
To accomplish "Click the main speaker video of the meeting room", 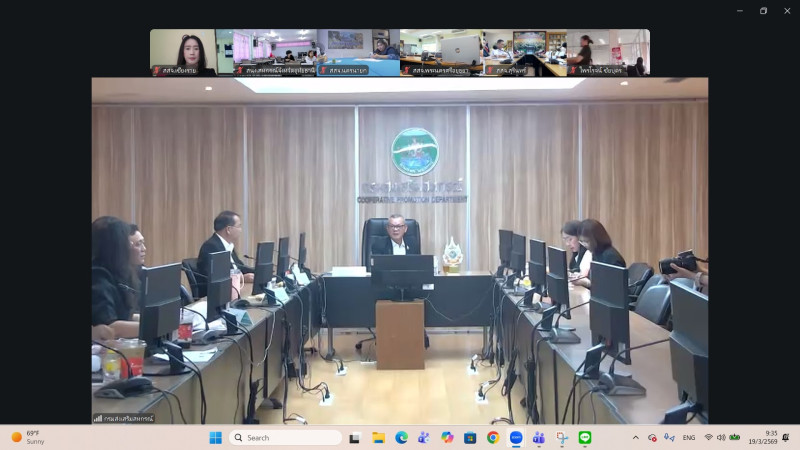I will click(400, 250).
